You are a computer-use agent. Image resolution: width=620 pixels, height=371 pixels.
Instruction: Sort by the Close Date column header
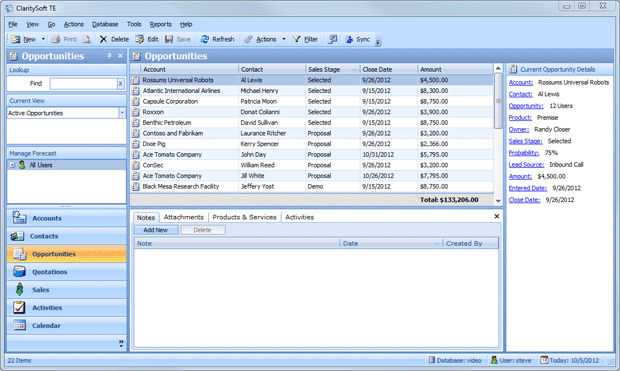[x=388, y=69]
